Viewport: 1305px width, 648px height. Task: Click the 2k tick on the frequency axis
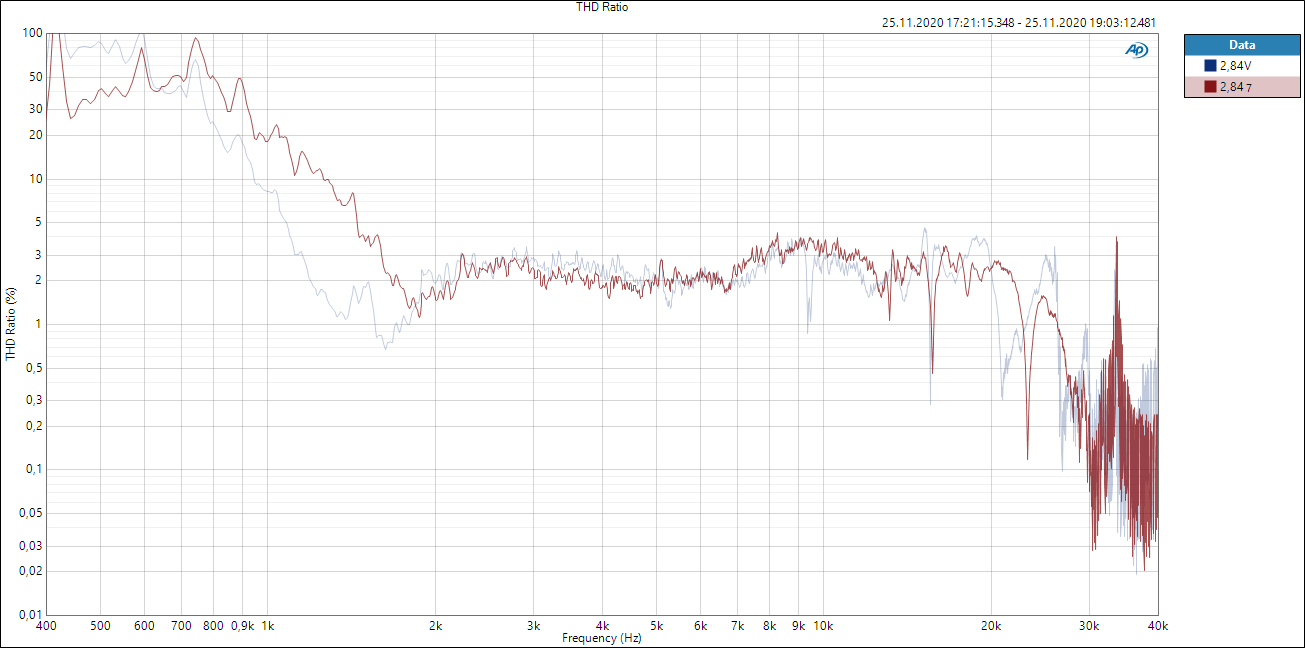click(436, 625)
